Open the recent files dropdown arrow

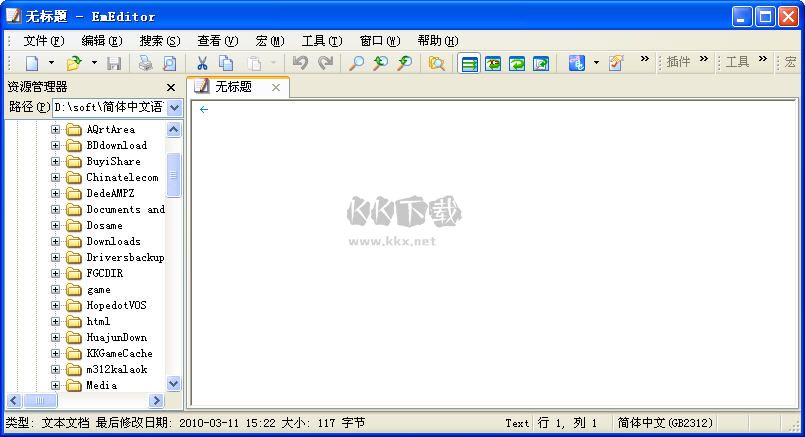pyautogui.click(x=94, y=63)
